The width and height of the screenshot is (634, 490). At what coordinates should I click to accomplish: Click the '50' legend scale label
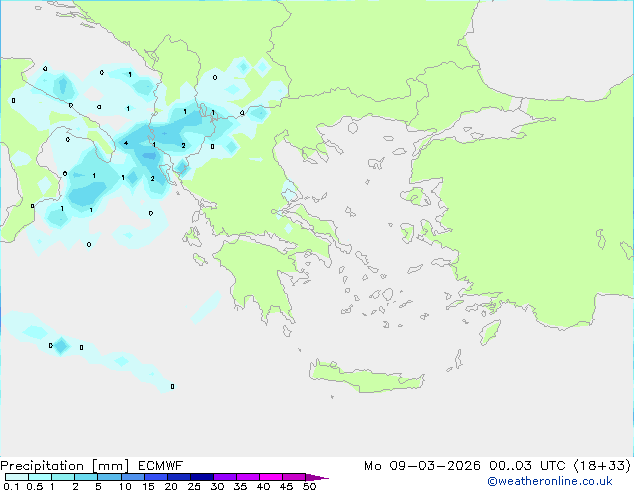click(309, 486)
